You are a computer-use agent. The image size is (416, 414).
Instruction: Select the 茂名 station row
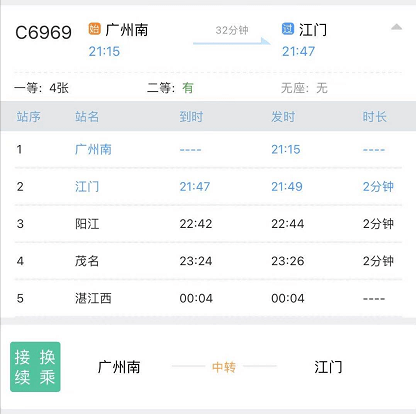[208, 261]
